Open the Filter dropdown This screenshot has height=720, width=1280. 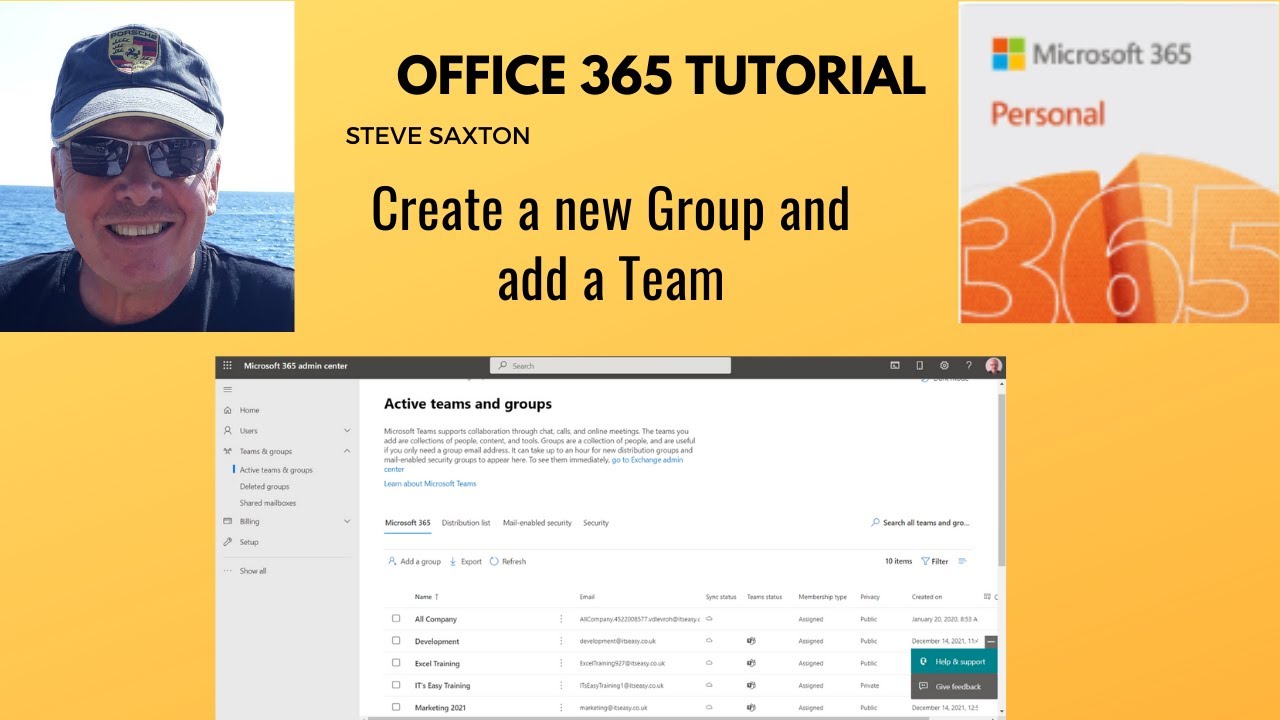(934, 562)
